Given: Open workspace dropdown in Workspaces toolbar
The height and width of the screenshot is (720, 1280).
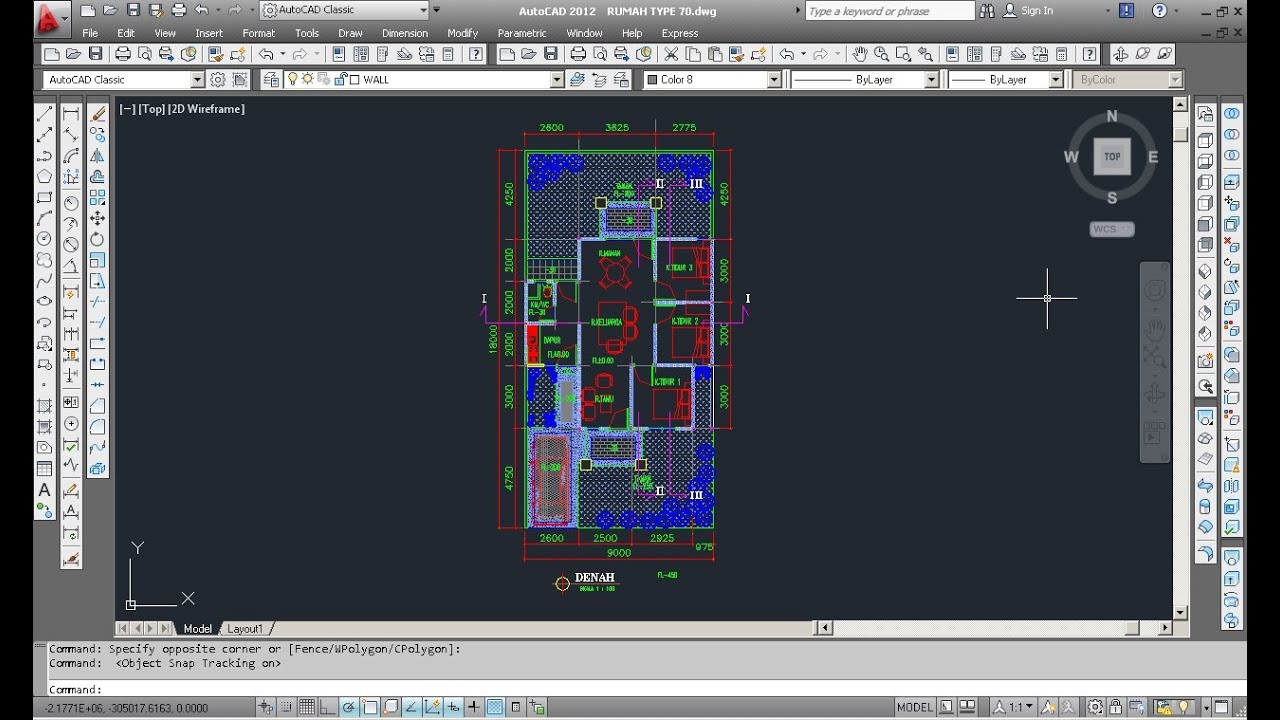Looking at the screenshot, I should tap(197, 79).
